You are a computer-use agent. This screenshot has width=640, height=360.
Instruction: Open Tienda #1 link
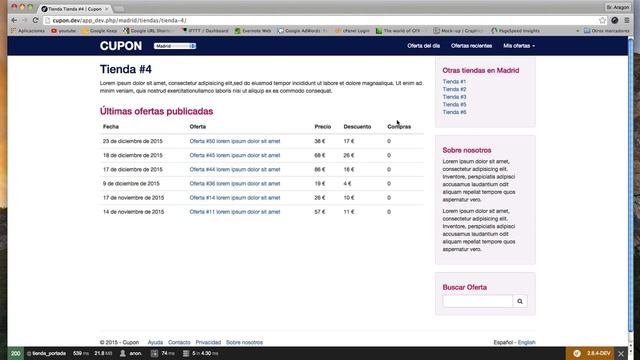(x=454, y=82)
